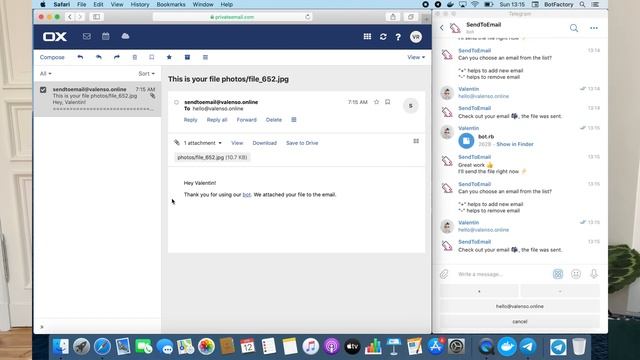This screenshot has height=360, width=640.
Task: Click the Safari address bar
Action: coord(233,17)
